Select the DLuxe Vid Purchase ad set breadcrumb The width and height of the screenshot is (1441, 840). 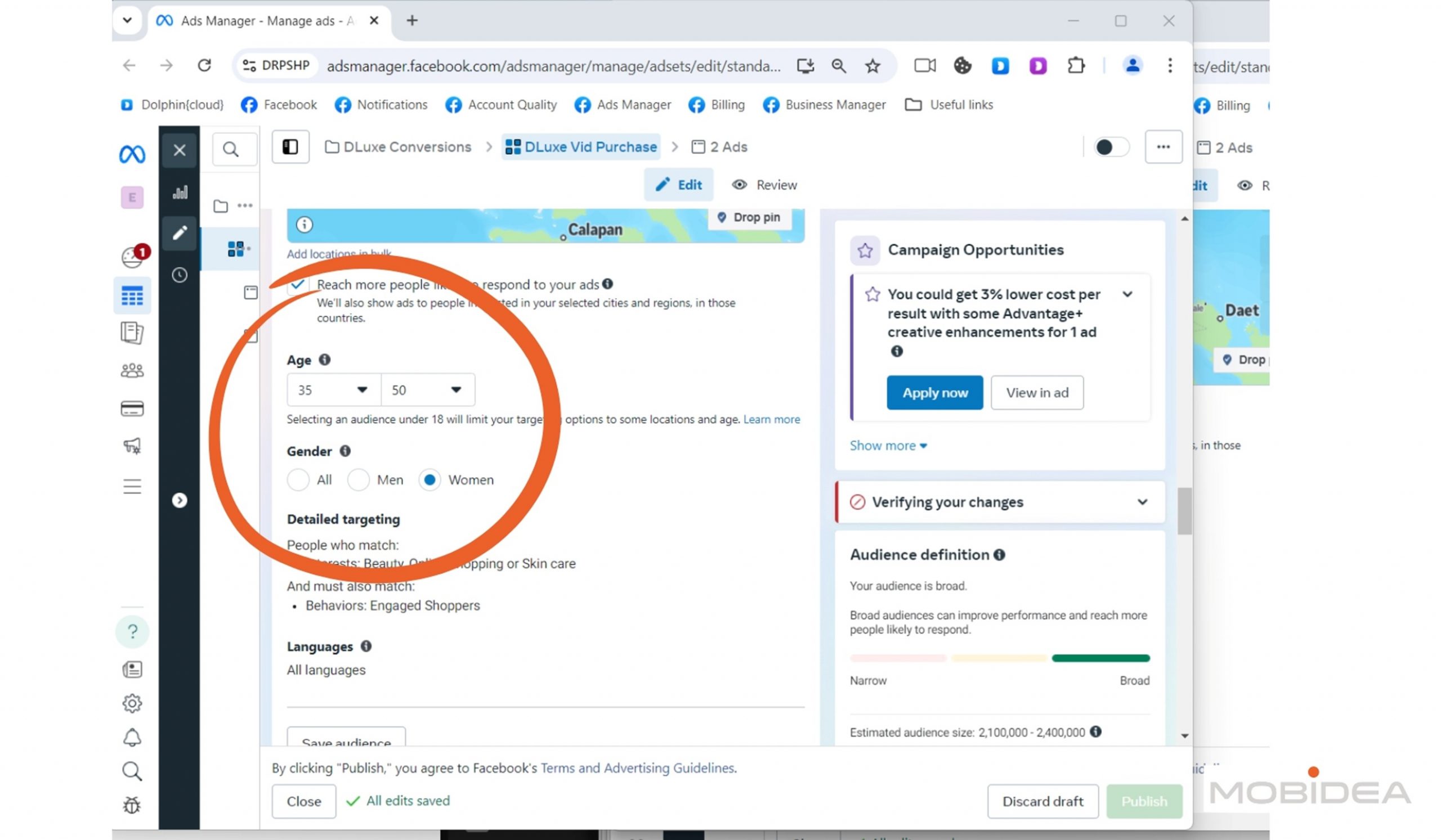[x=581, y=147]
